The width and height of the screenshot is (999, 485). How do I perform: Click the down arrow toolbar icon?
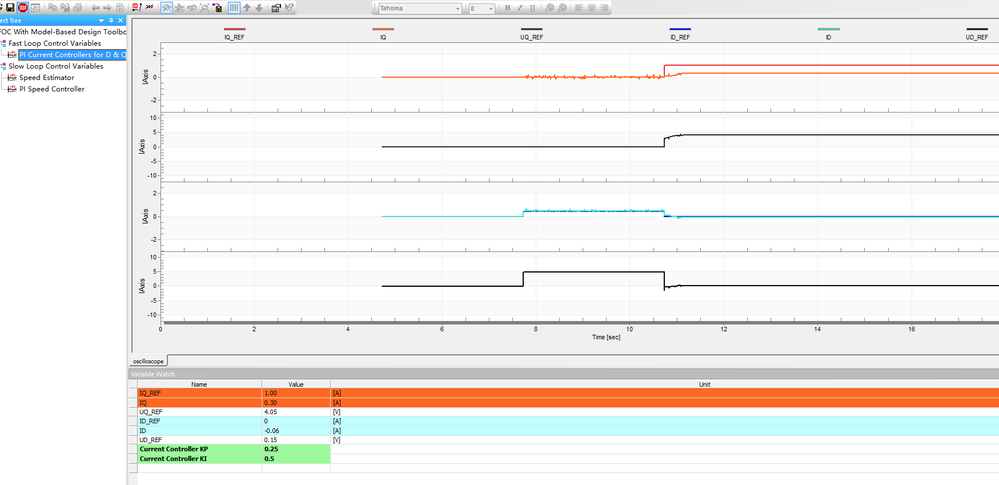click(x=259, y=8)
